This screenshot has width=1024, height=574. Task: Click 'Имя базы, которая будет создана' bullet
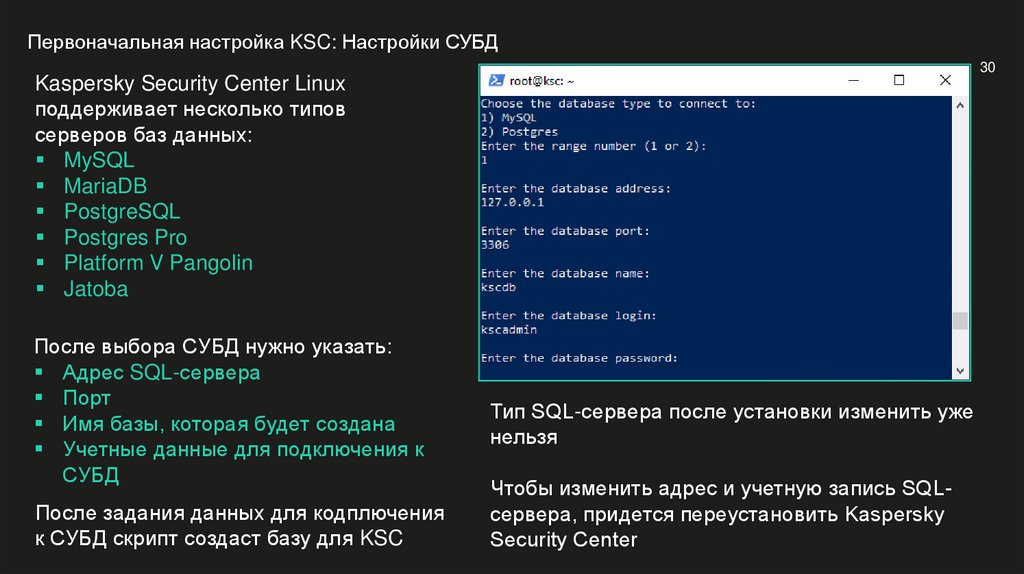click(229, 424)
